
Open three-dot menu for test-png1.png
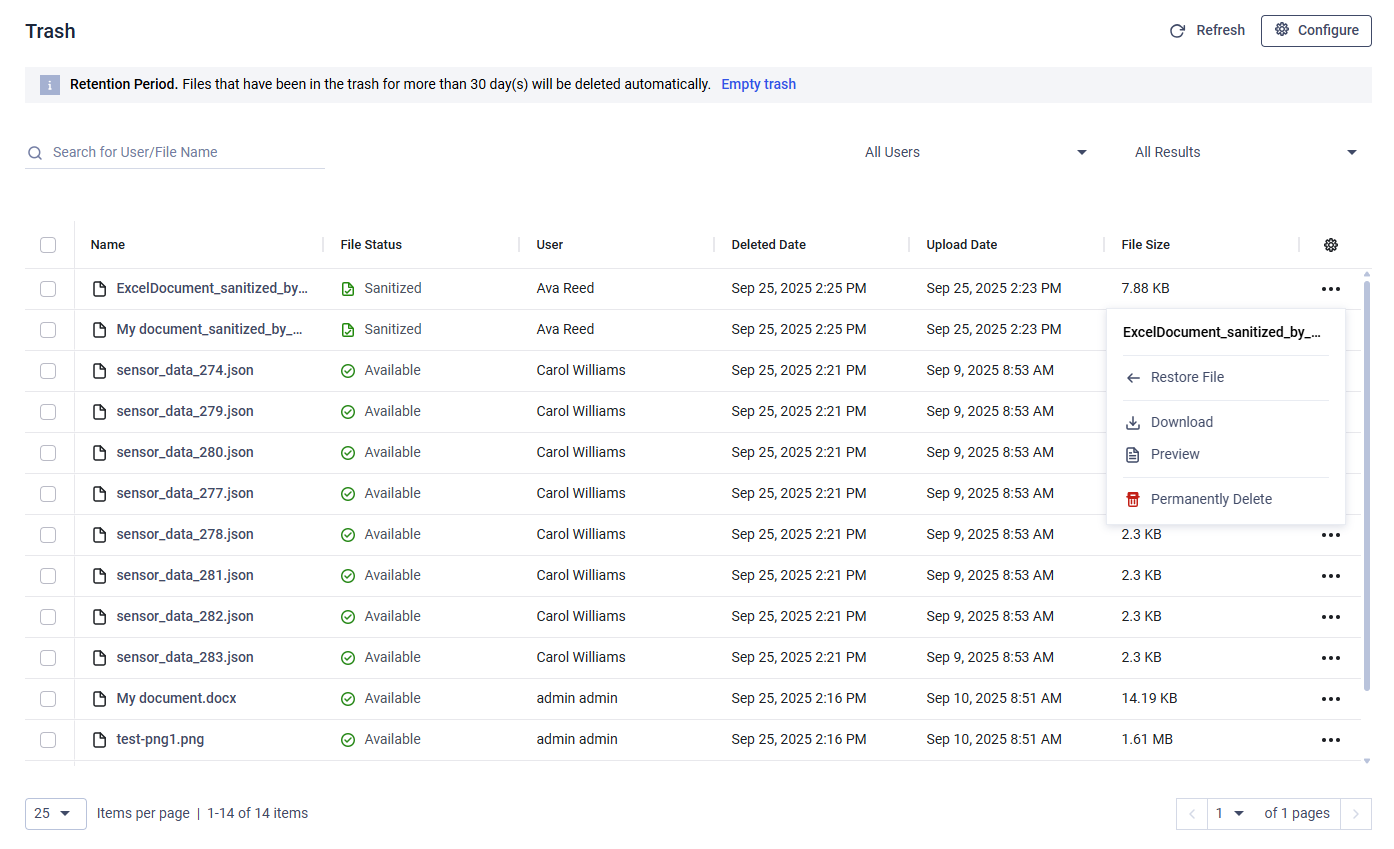[1330, 740]
